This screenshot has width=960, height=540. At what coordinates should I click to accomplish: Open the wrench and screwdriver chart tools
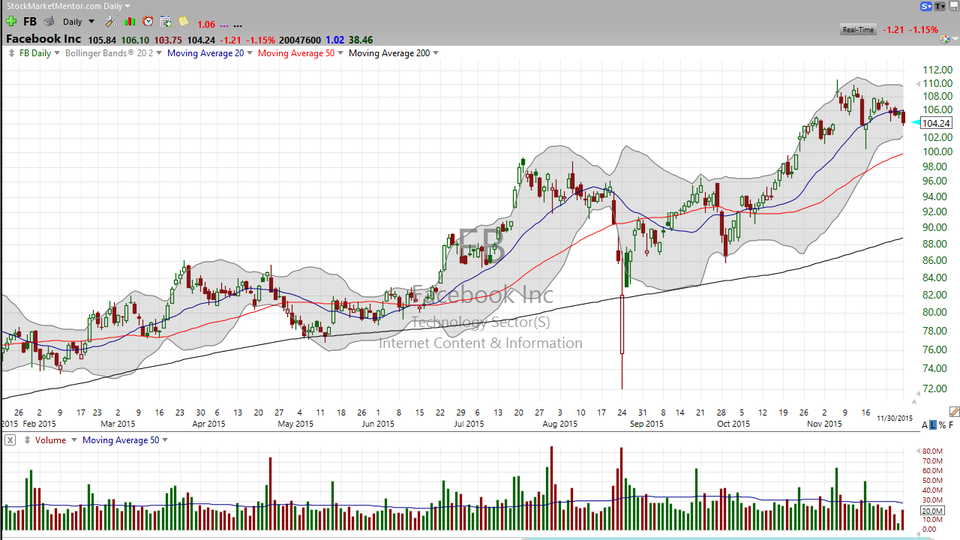click(x=111, y=21)
